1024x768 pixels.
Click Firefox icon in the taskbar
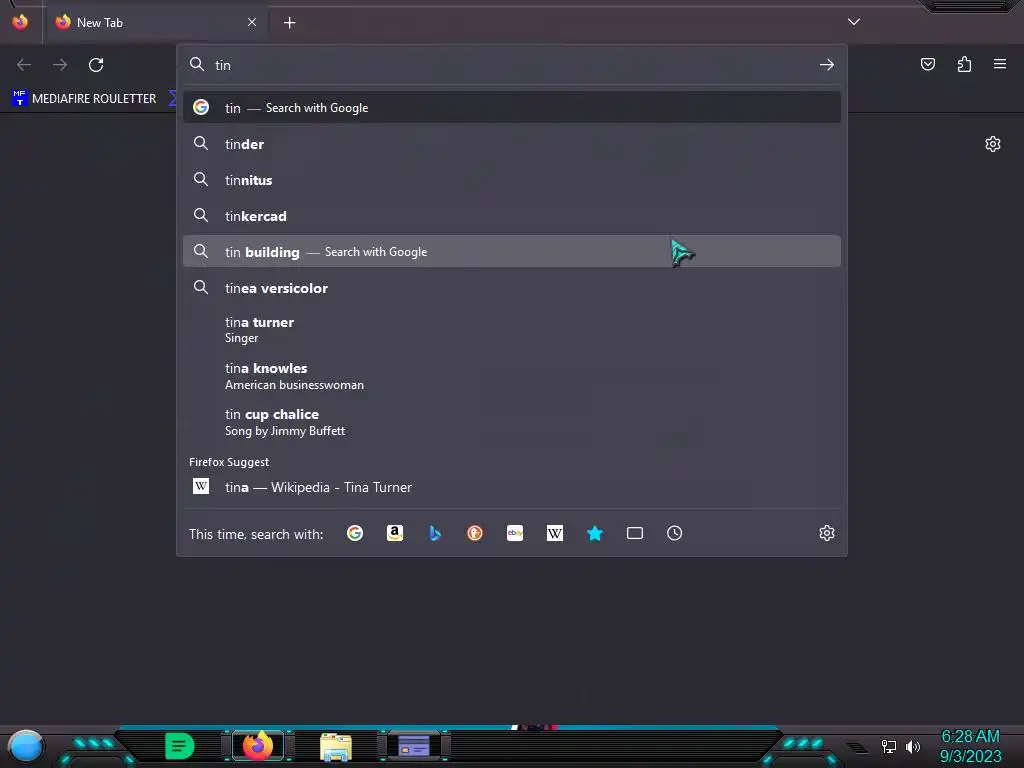point(258,746)
